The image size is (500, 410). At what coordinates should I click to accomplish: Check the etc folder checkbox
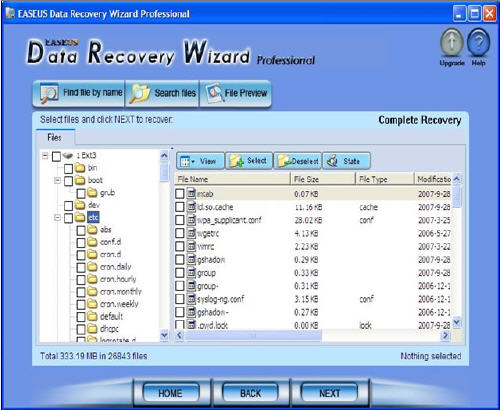point(68,218)
